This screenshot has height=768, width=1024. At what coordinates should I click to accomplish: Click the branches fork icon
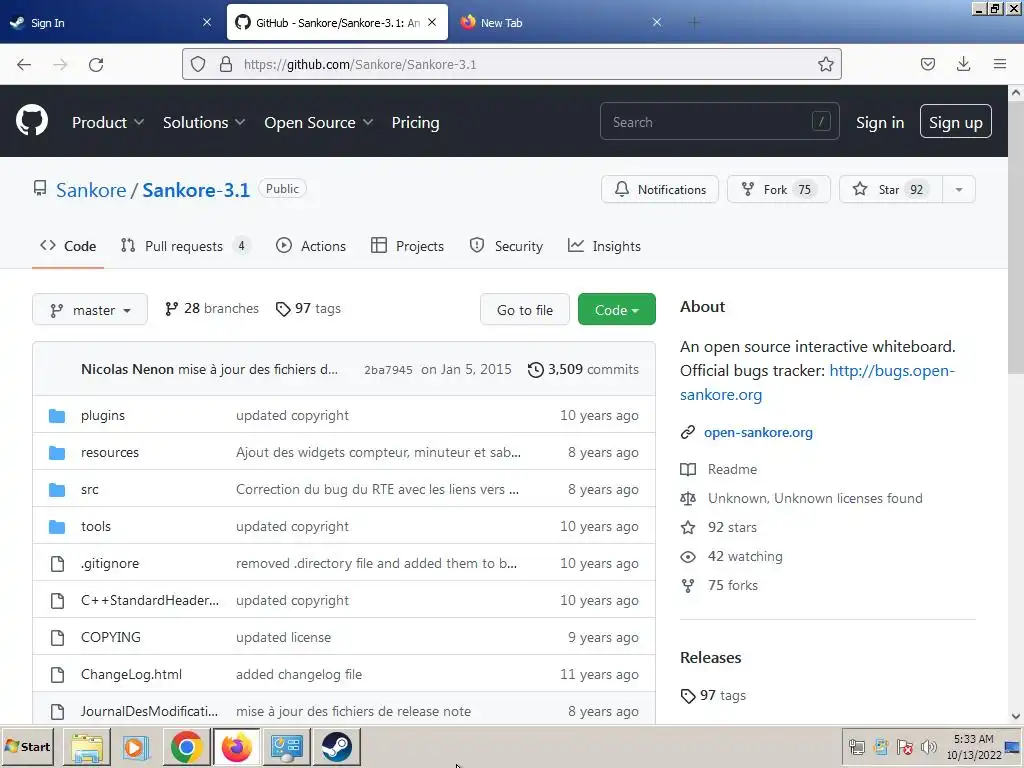point(171,309)
